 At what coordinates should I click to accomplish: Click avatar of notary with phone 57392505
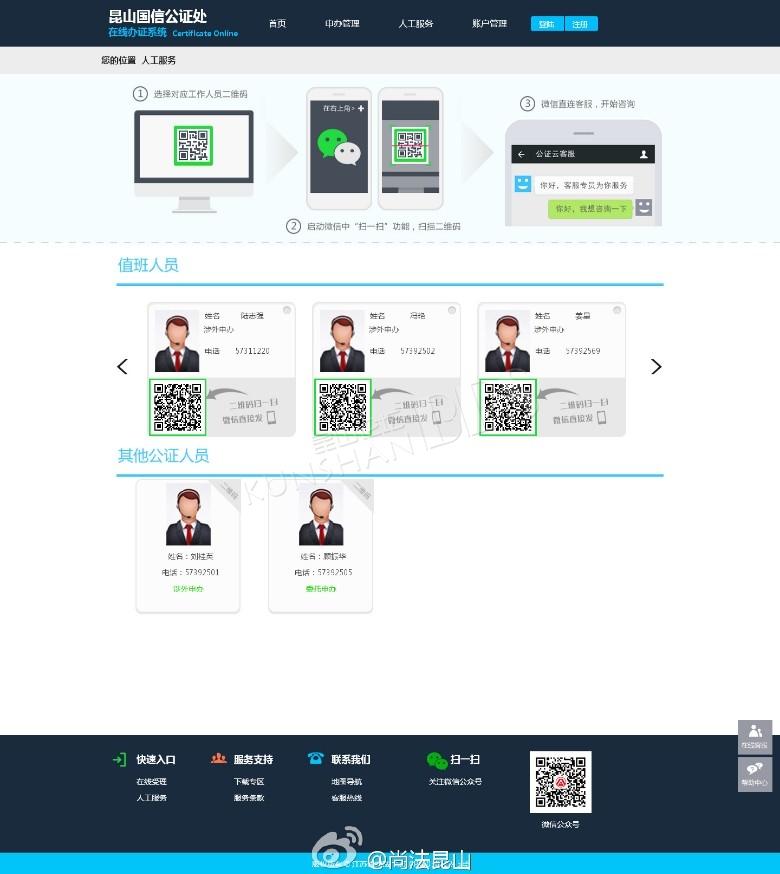coord(321,514)
